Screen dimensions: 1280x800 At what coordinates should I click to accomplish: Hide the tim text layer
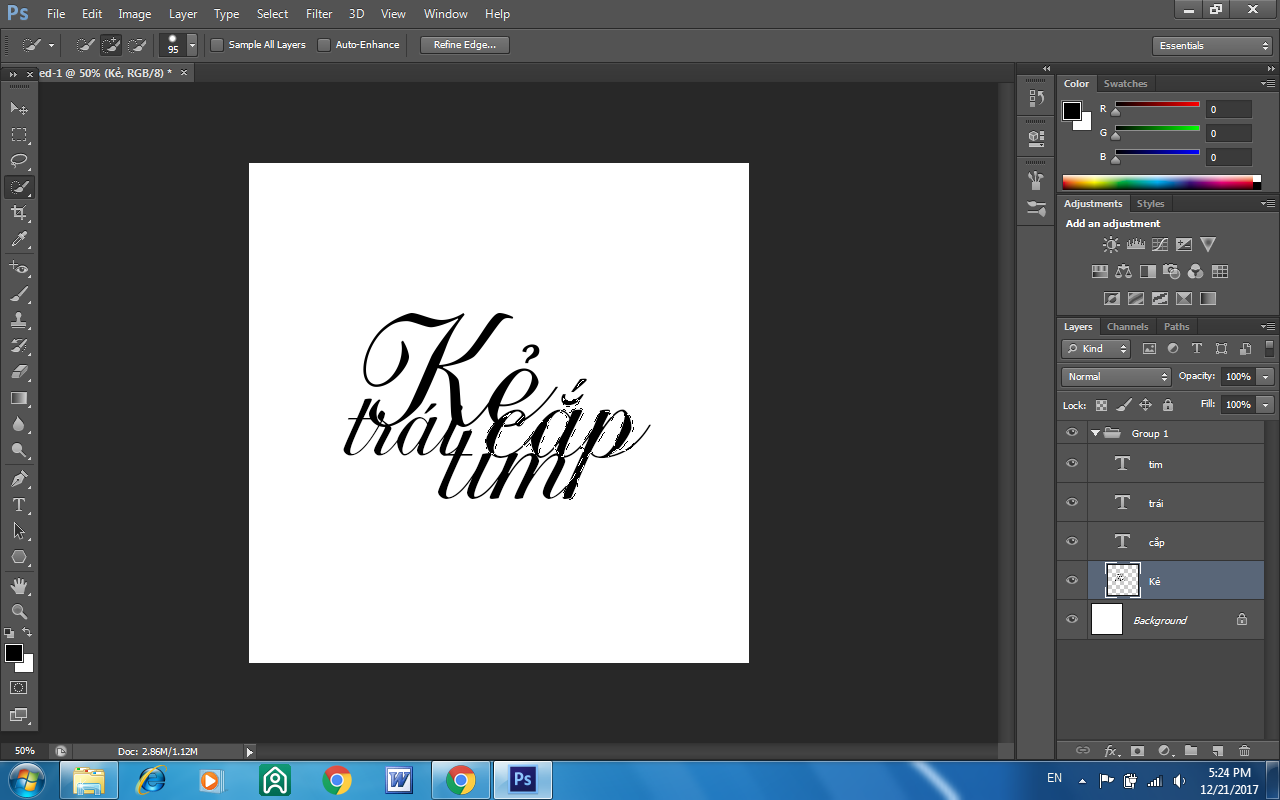click(x=1072, y=464)
